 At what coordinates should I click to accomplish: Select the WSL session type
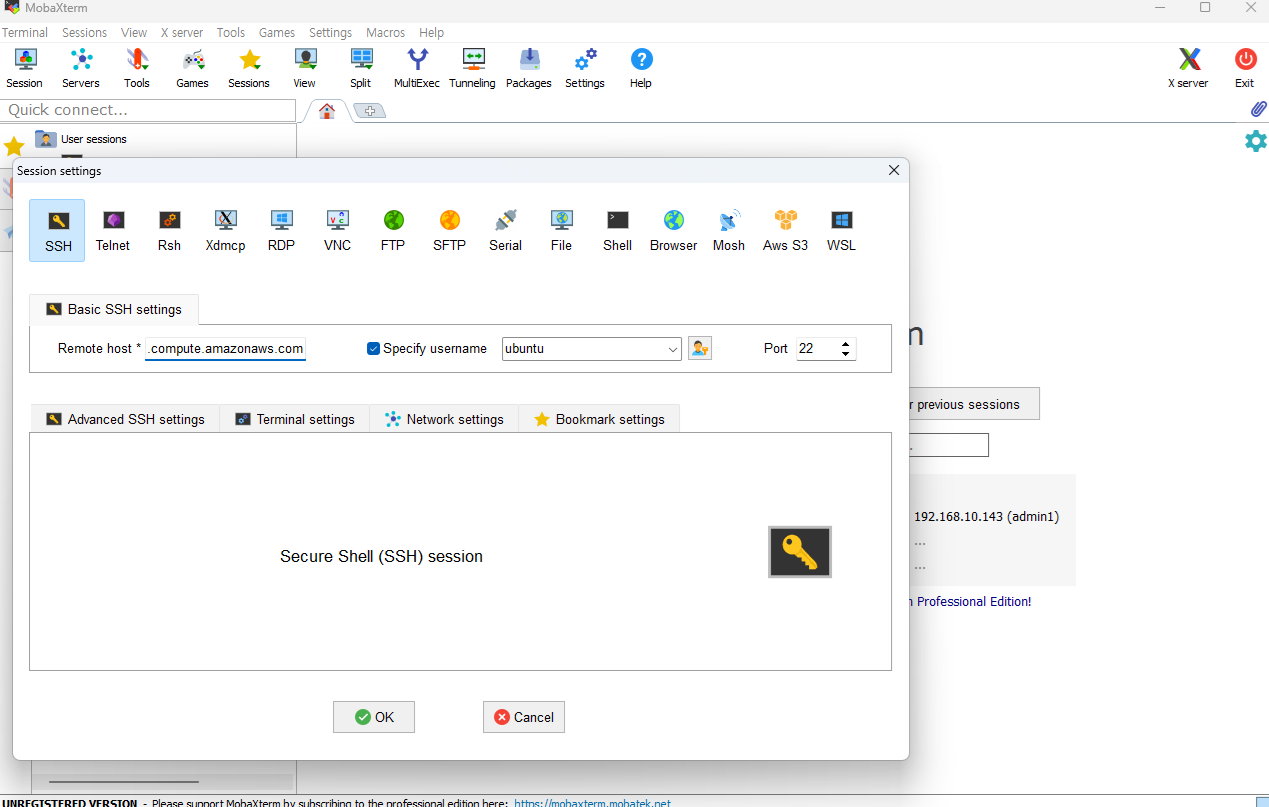coord(841,230)
